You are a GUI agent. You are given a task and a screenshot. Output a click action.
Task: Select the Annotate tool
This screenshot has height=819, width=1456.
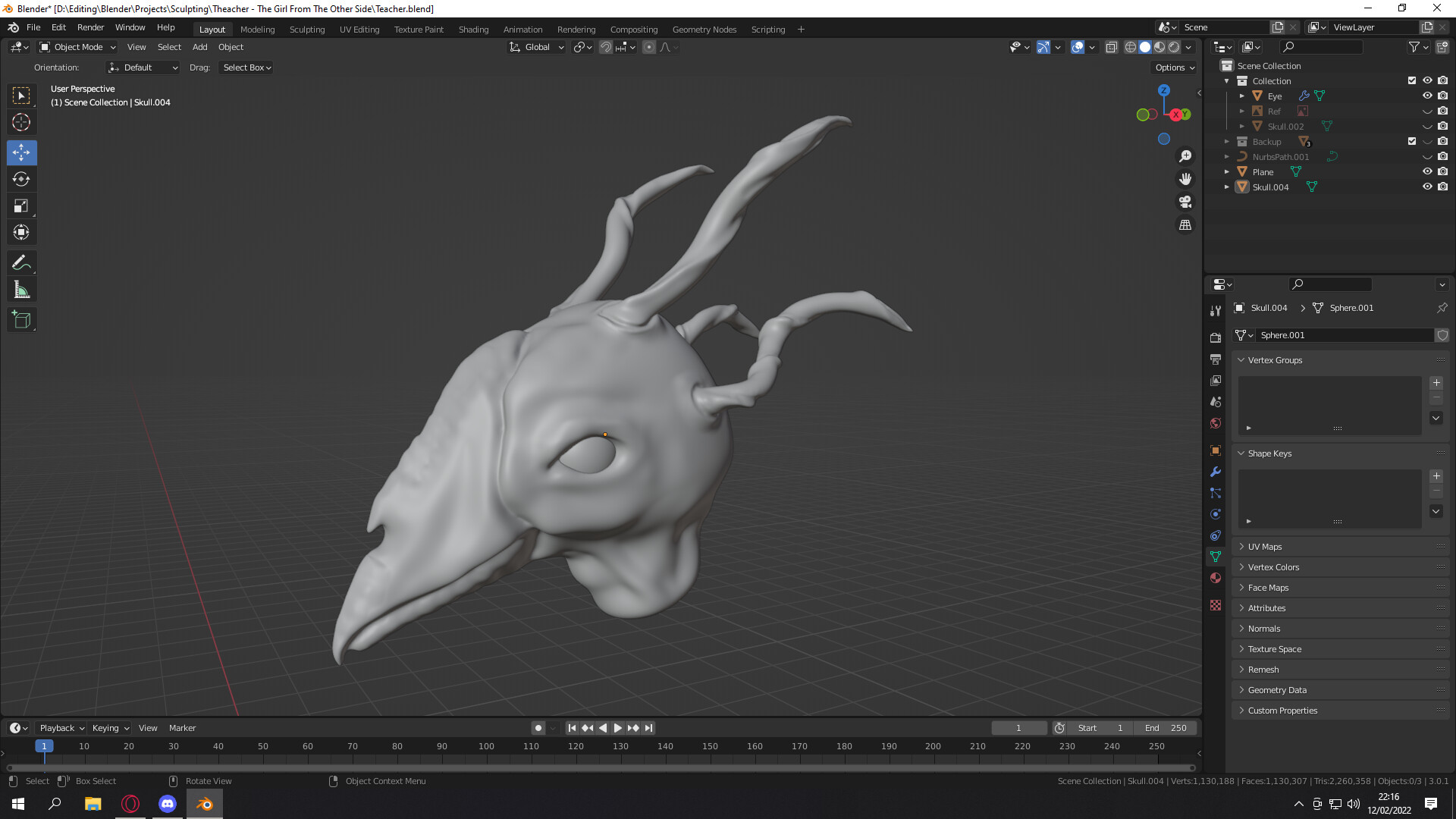coord(21,262)
